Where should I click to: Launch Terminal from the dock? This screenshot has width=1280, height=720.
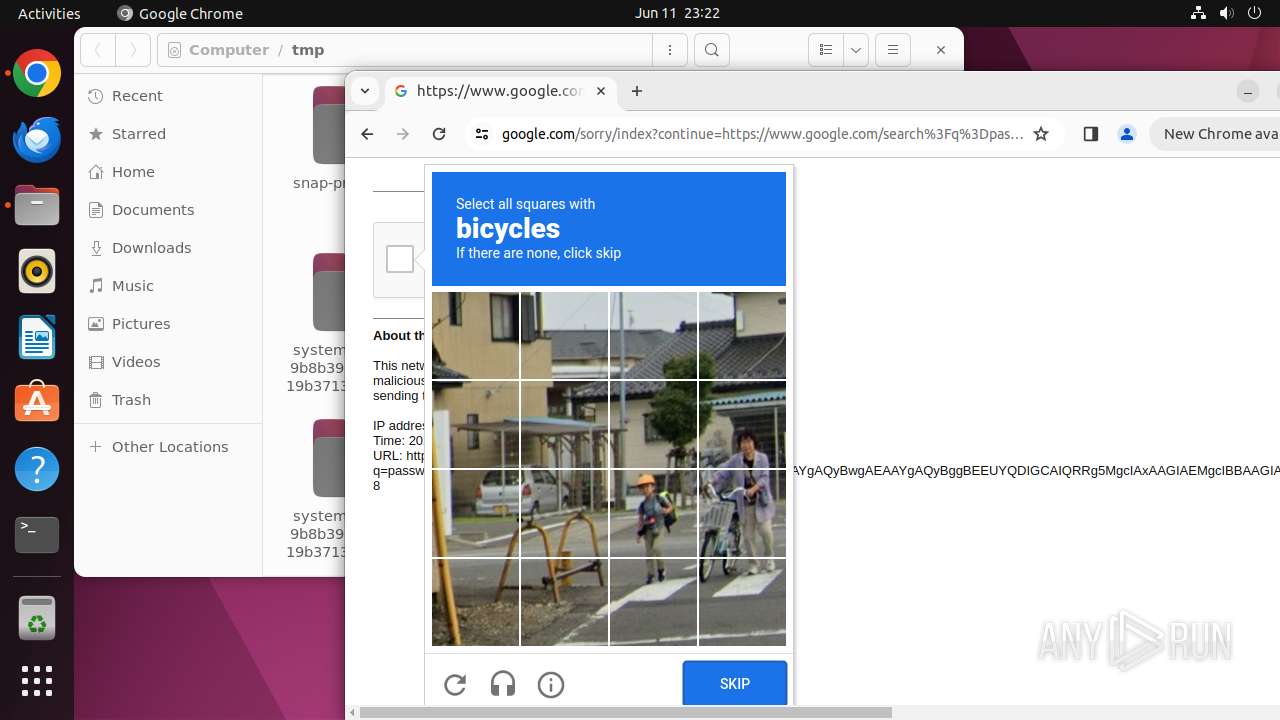(37, 535)
